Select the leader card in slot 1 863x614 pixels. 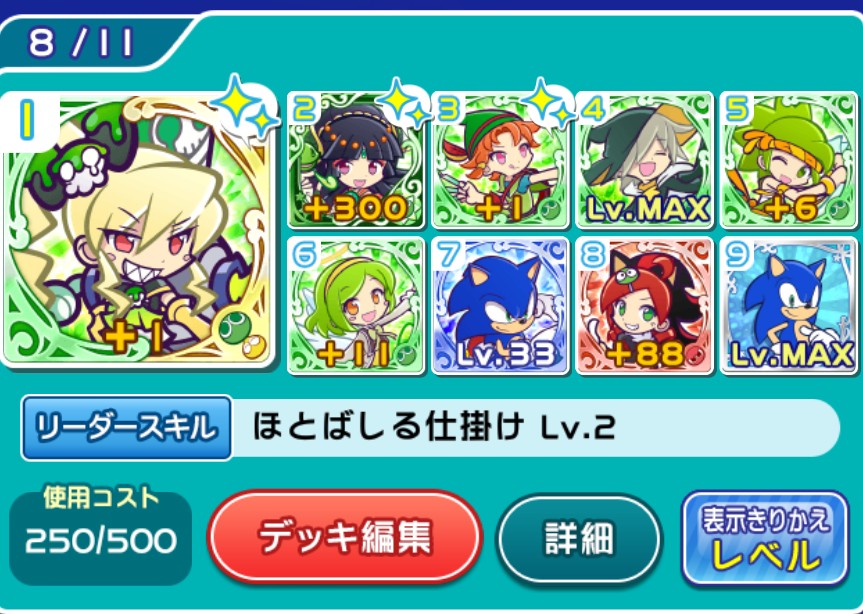click(139, 230)
